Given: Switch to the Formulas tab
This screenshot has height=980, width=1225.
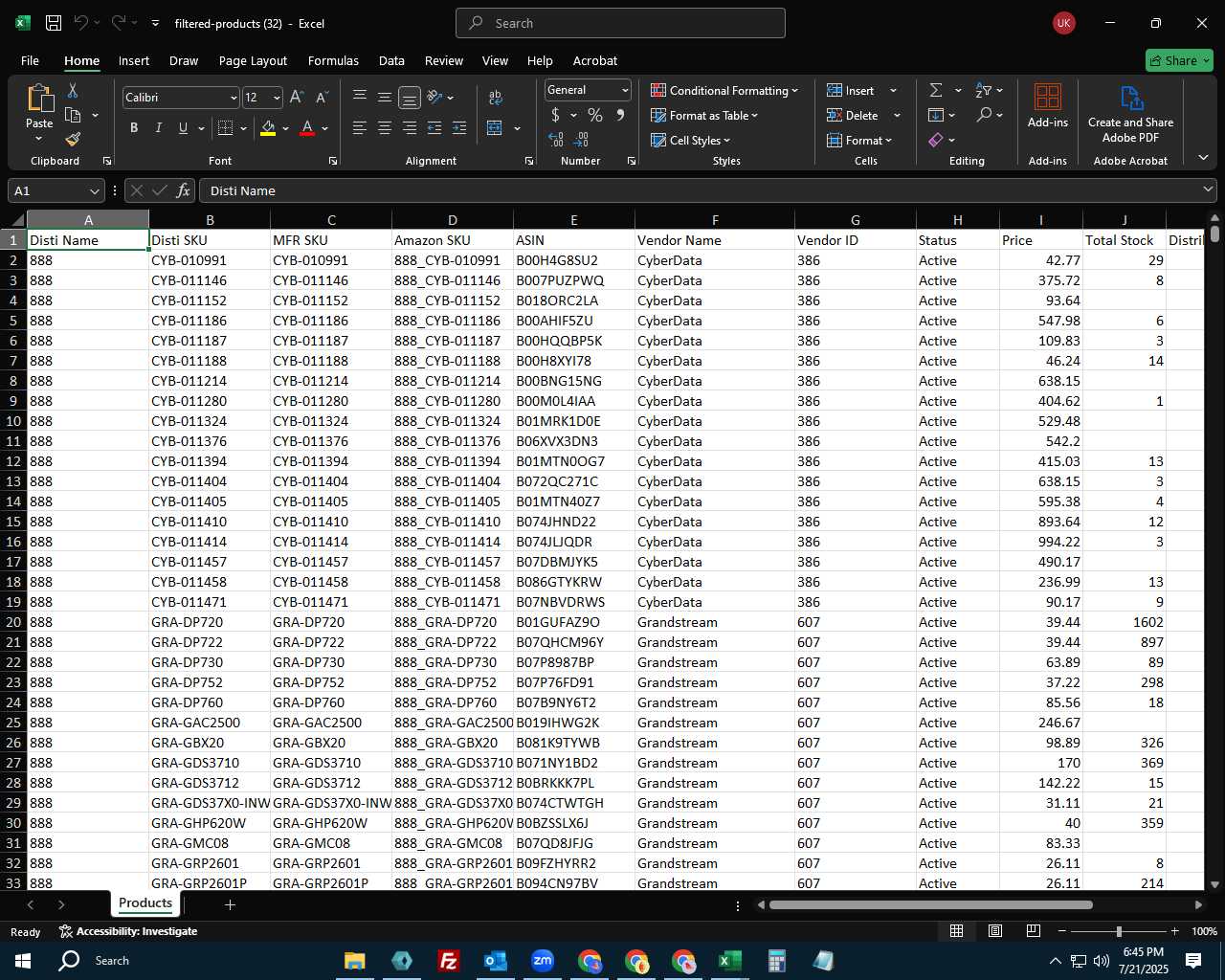Looking at the screenshot, I should [x=333, y=60].
